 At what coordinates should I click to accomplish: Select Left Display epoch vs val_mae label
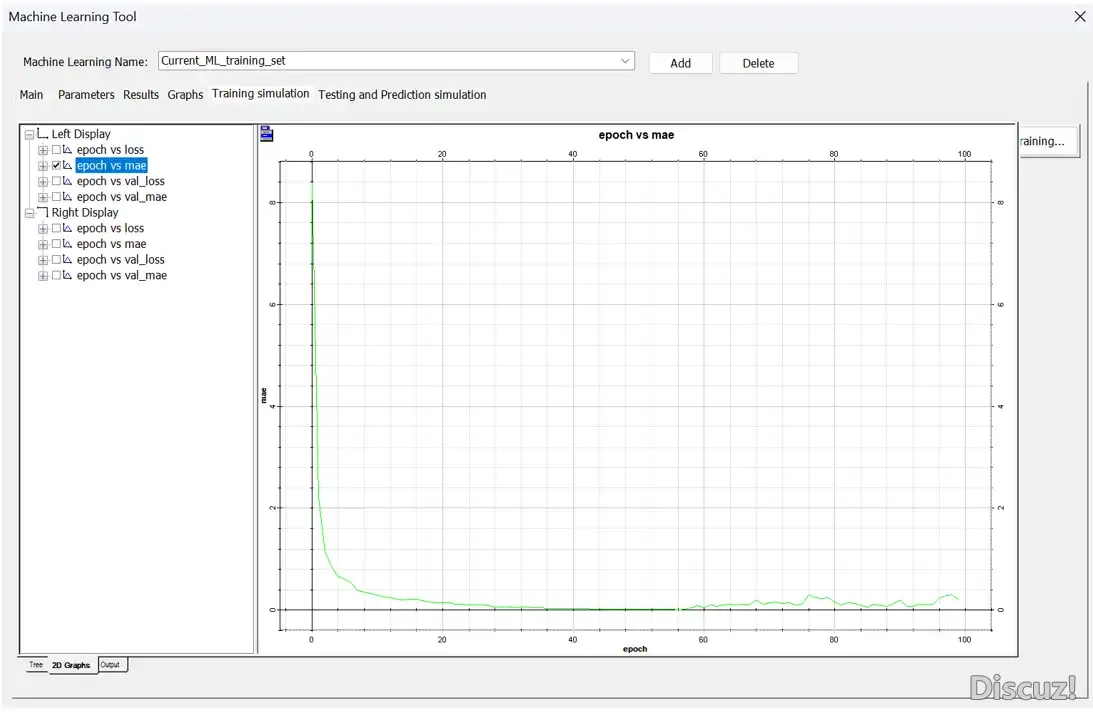click(122, 197)
